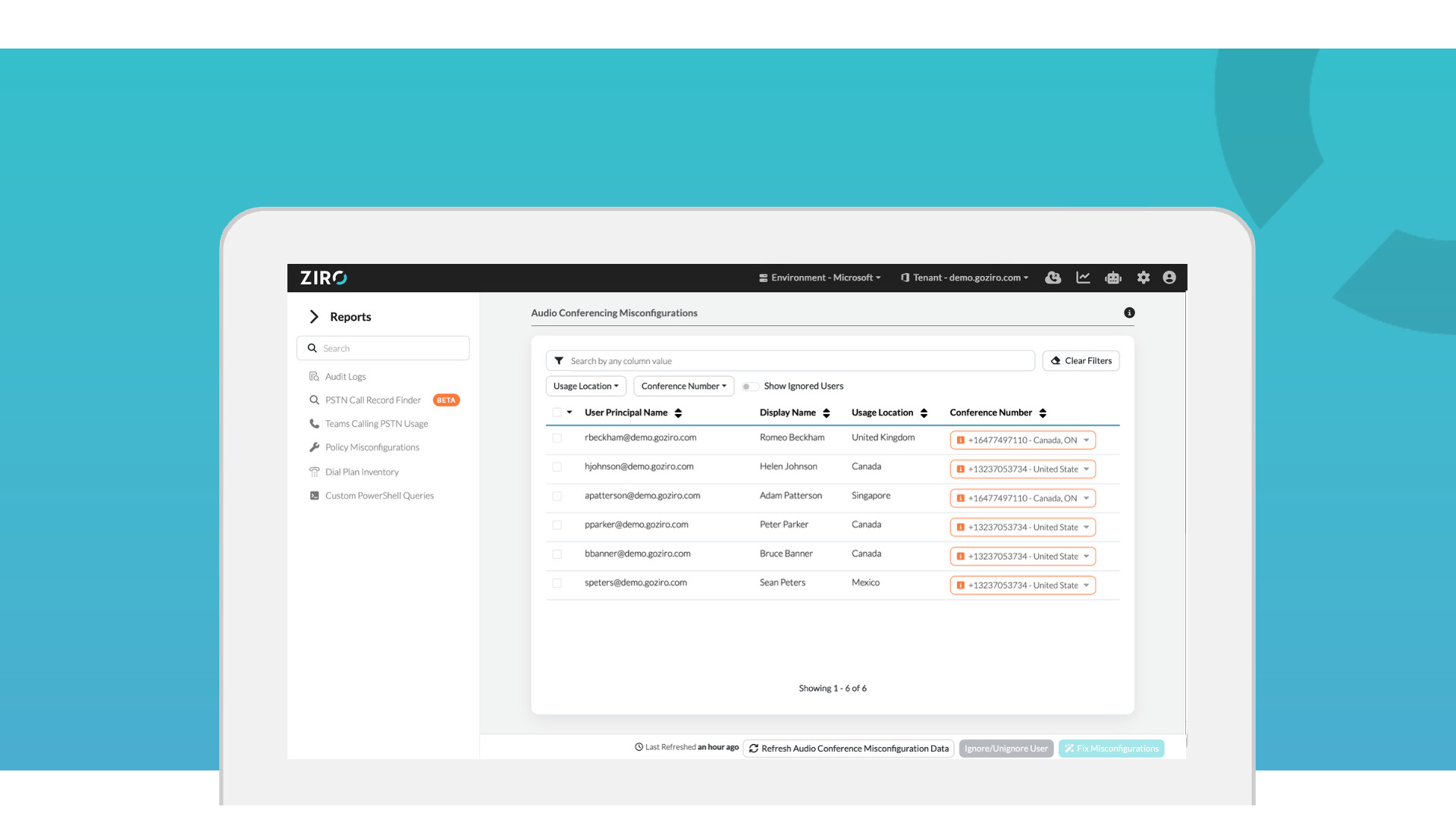Click the Ignore/Unignore User button
This screenshot has height=819, width=1456.
tap(1006, 748)
